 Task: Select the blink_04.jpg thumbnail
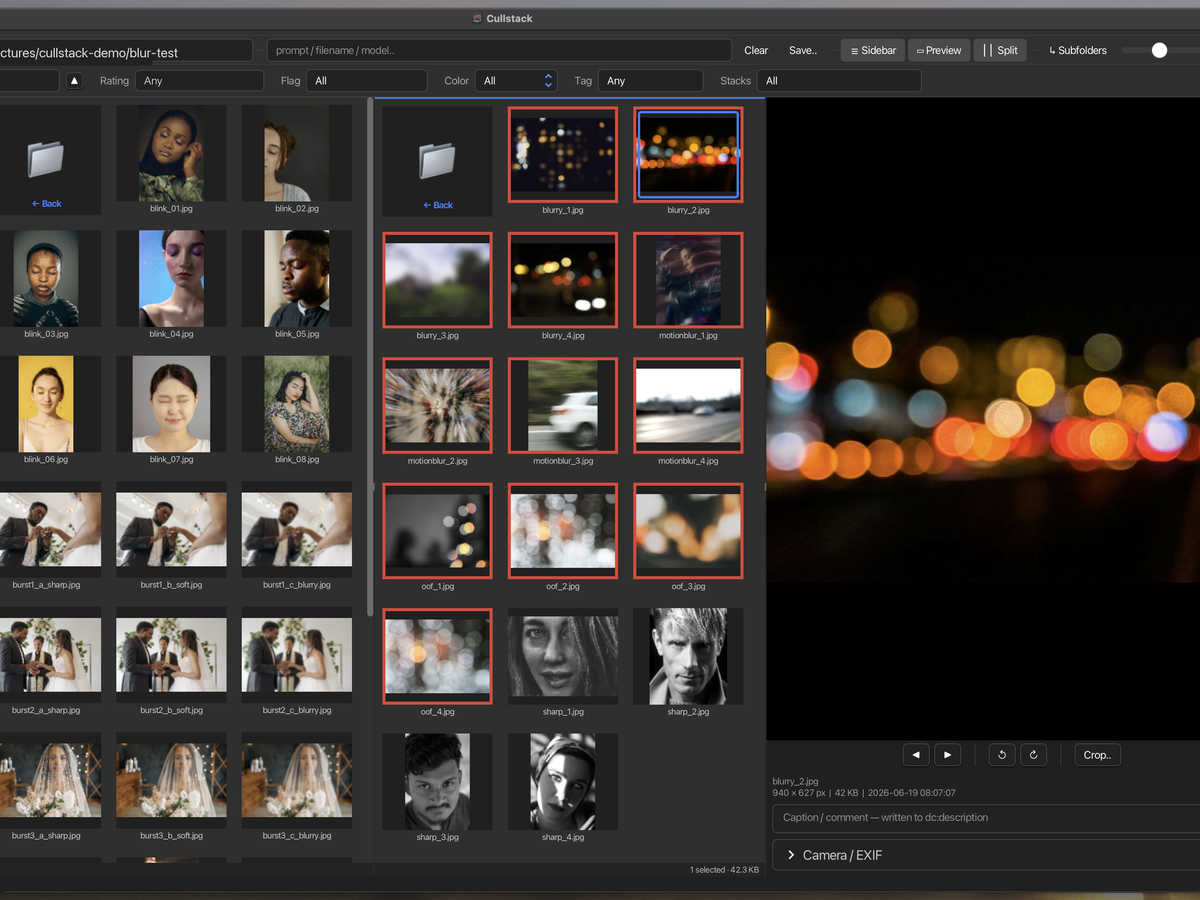point(171,278)
